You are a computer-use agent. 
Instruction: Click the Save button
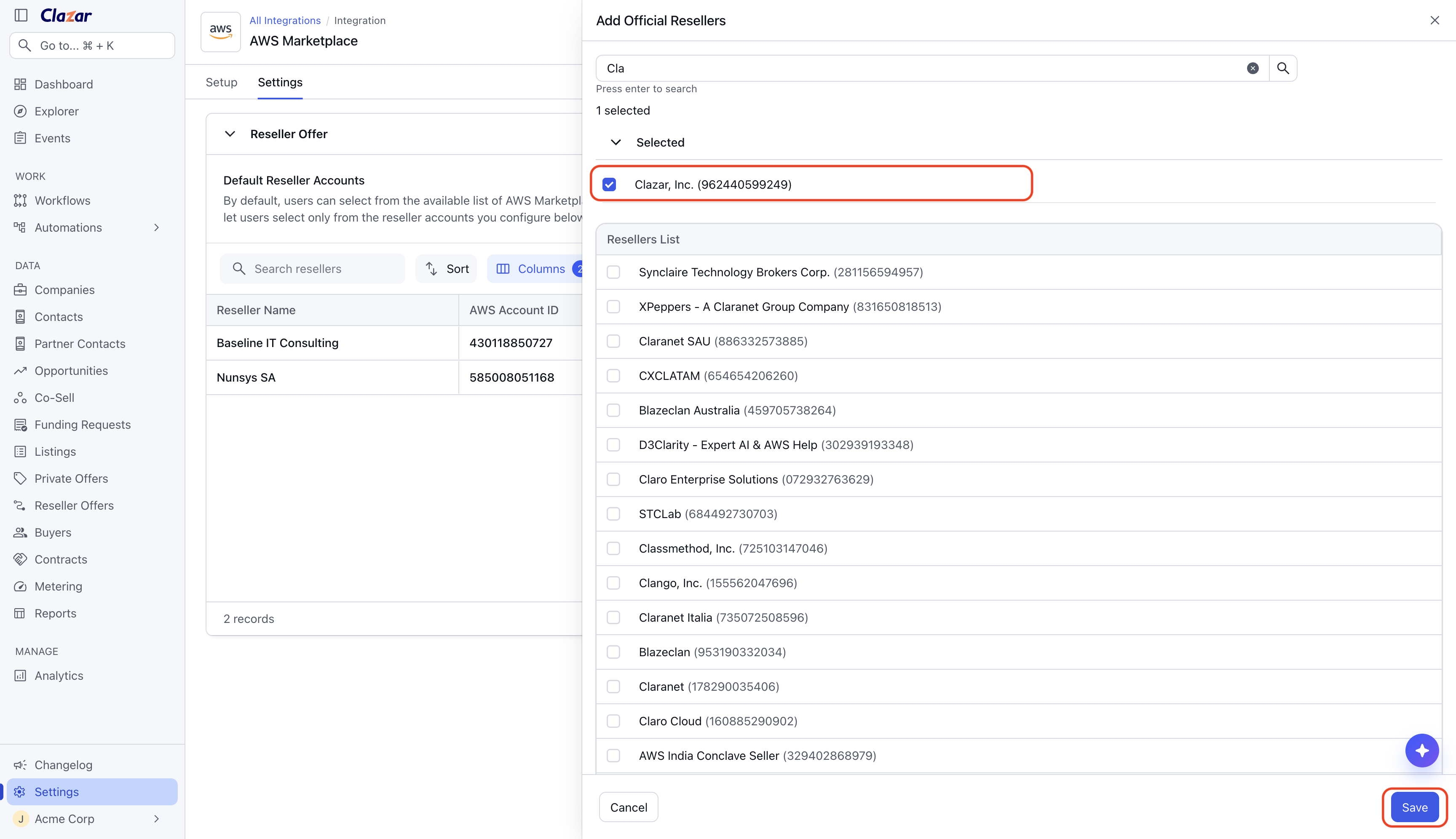1414,808
